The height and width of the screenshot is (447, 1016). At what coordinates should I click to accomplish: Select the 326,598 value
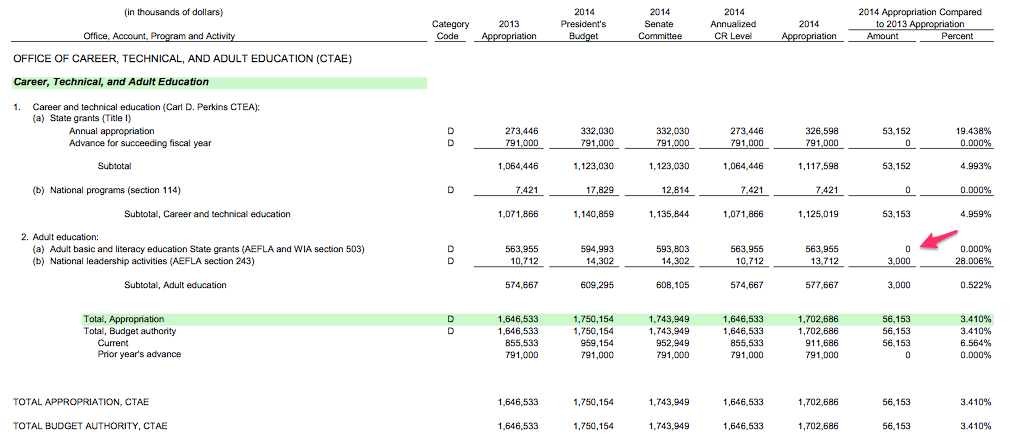822,131
